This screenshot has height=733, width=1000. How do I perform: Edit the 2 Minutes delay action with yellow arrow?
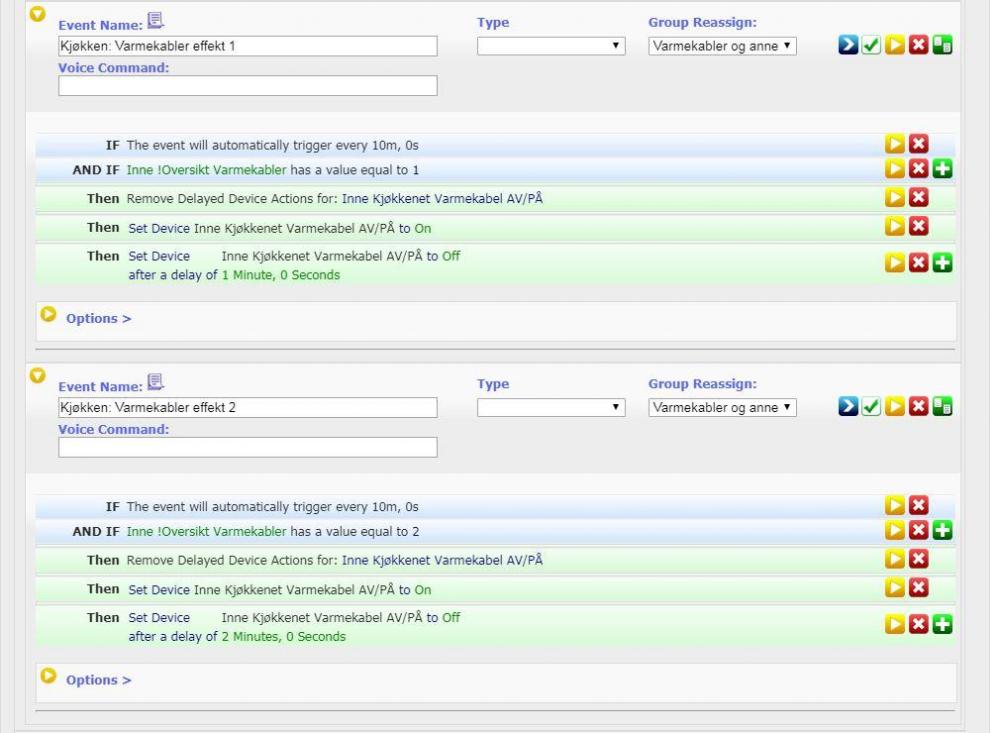(895, 627)
